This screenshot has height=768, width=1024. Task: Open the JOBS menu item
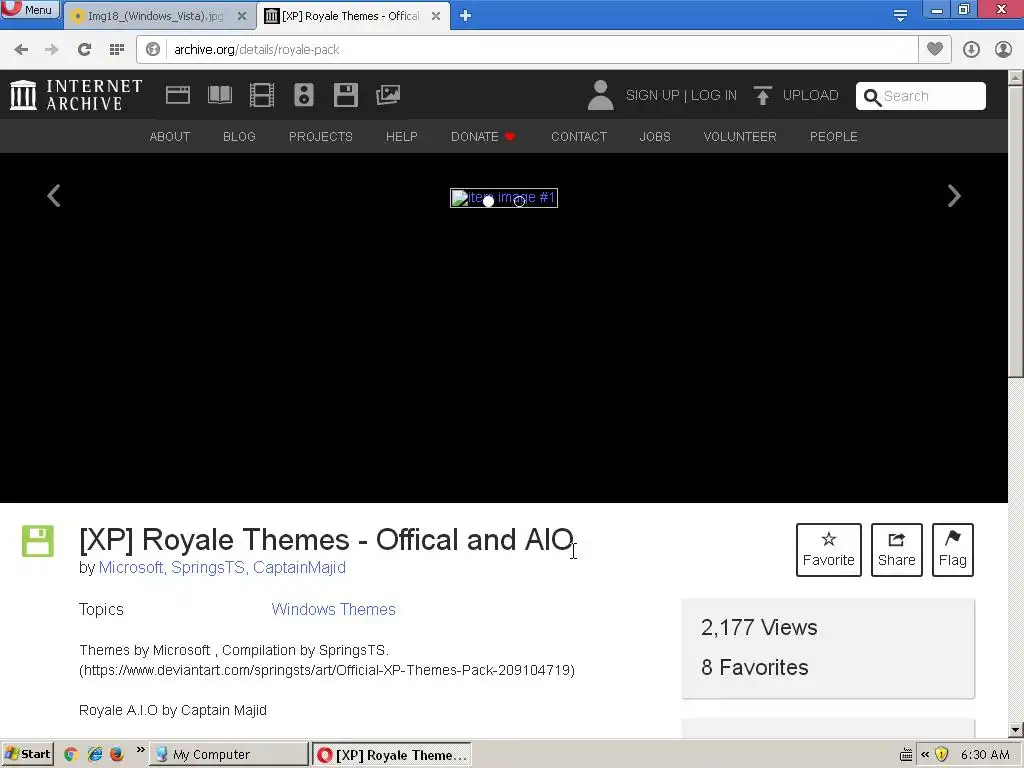tap(655, 136)
